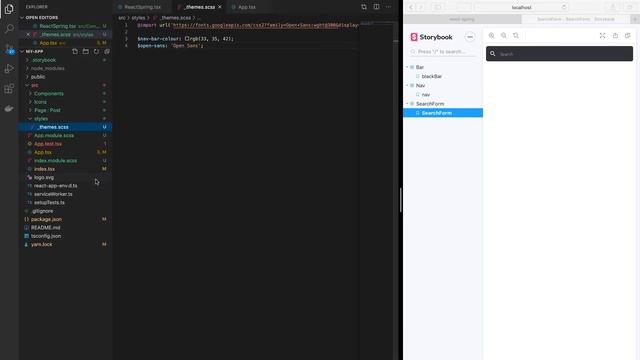
Task: Click the dark search input in preview
Action: tap(559, 54)
